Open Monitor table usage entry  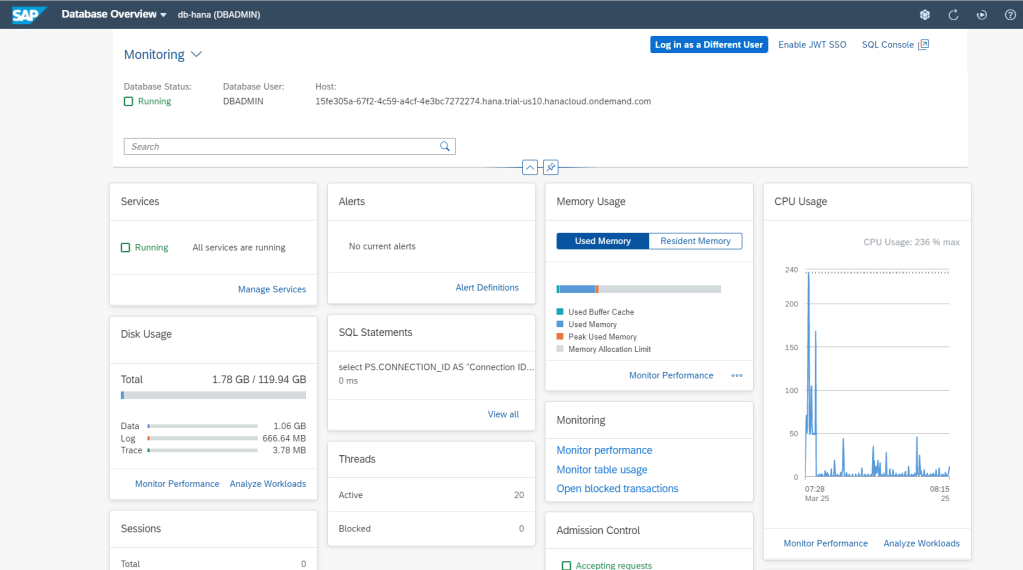(601, 470)
